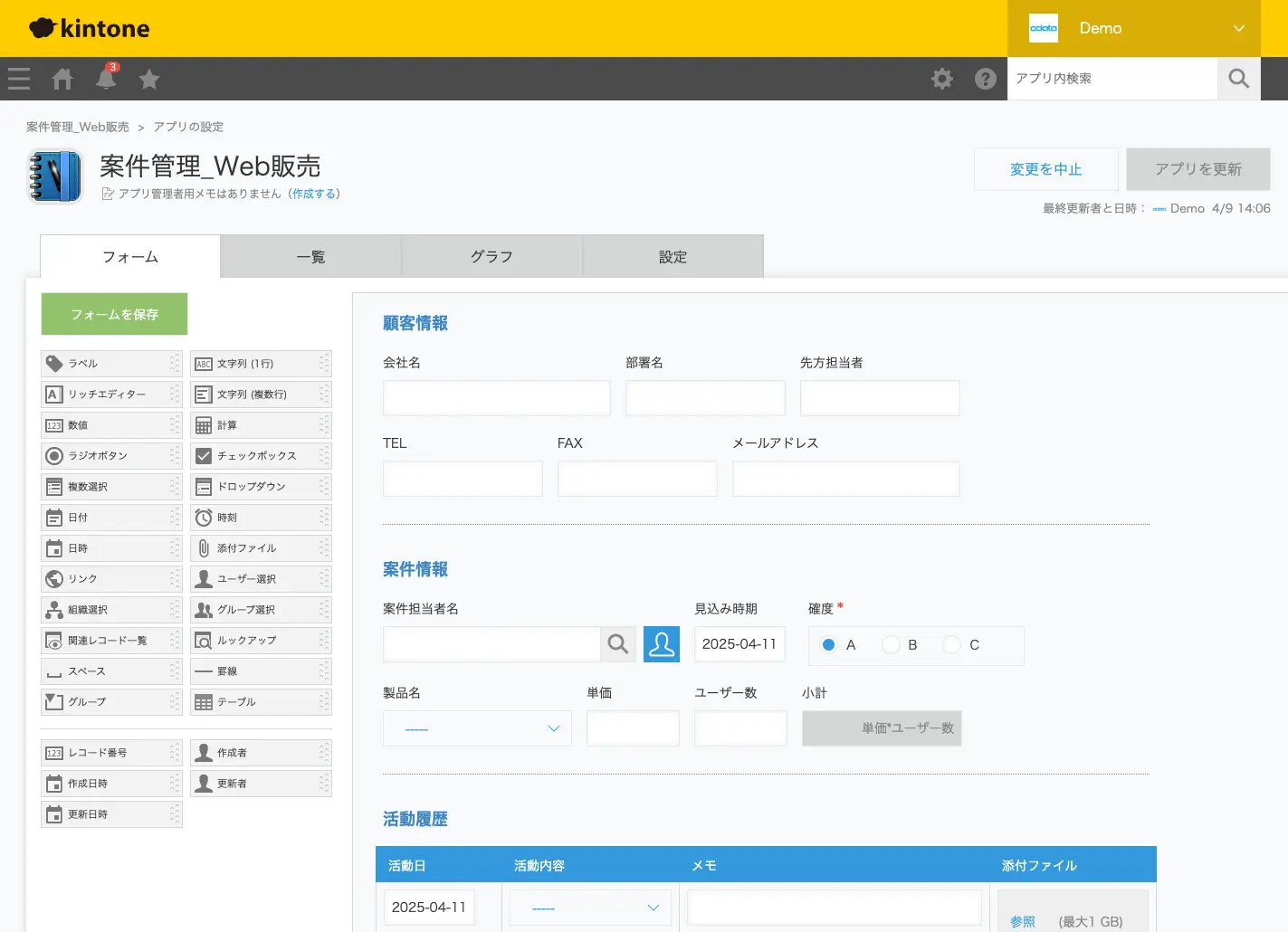Select the テーブル field icon
The image size is (1288, 932).
click(204, 702)
